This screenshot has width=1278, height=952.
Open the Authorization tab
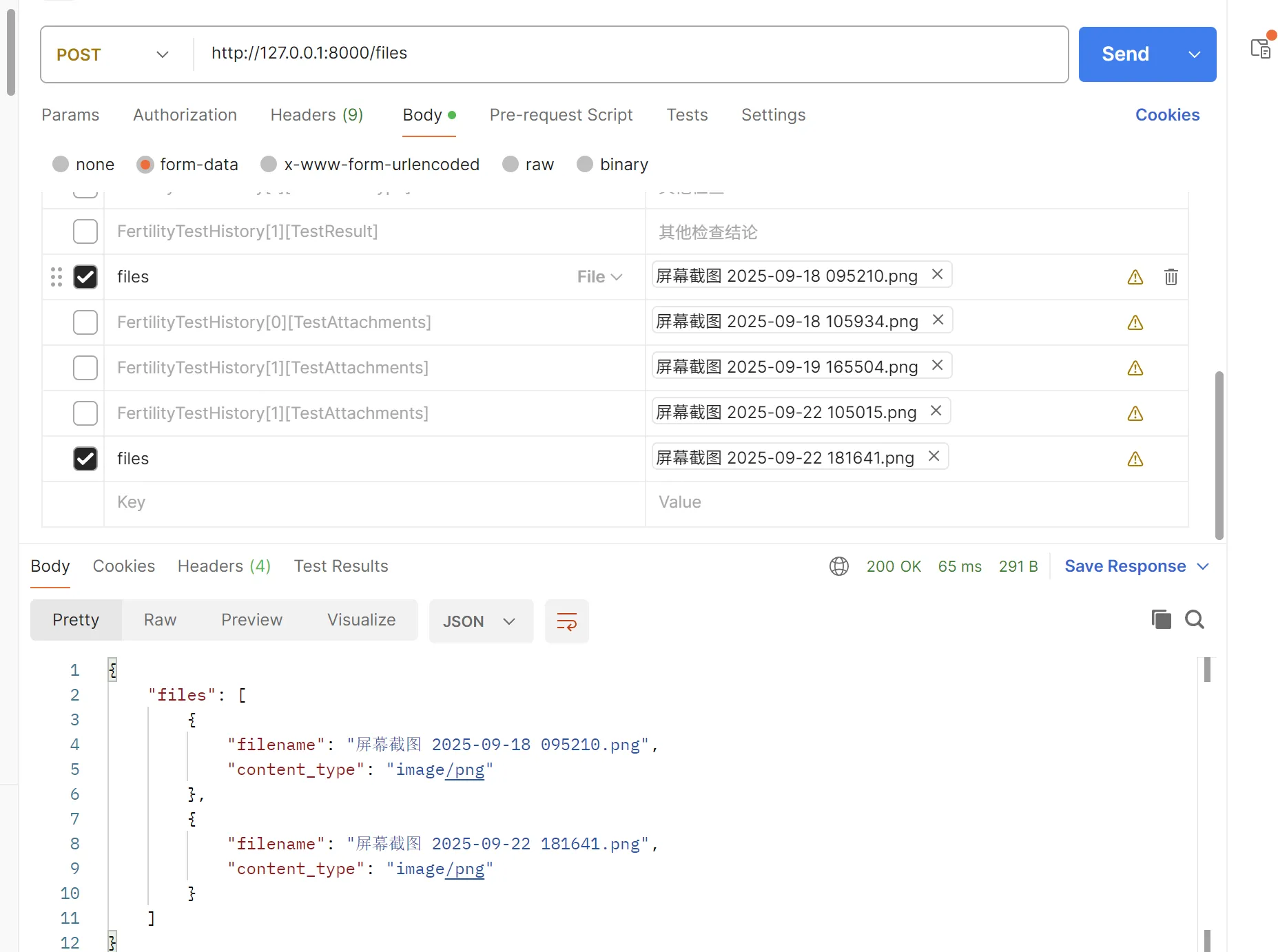click(185, 115)
